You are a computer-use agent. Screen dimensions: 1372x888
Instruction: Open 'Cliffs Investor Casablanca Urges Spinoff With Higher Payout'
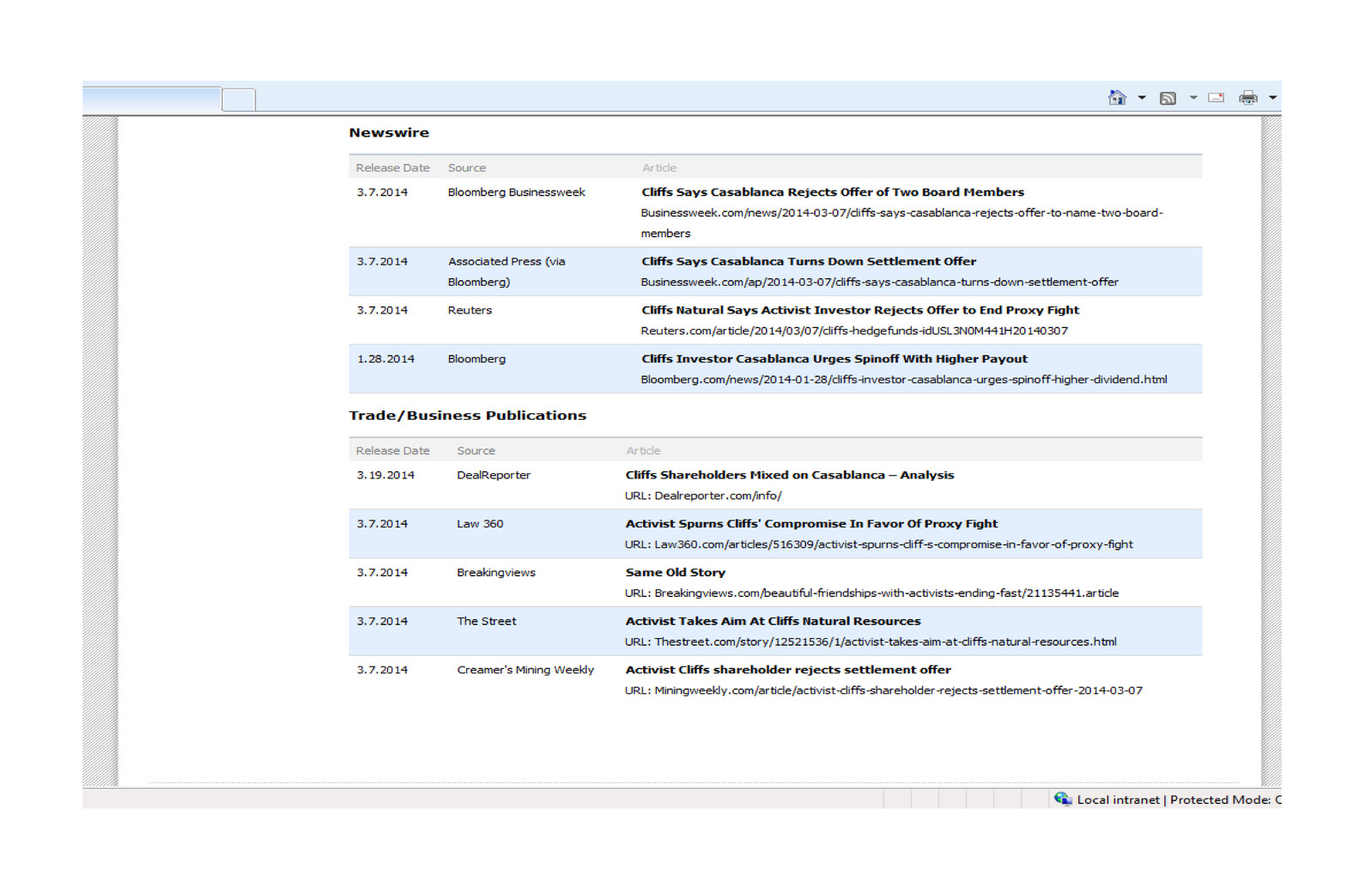click(x=835, y=359)
